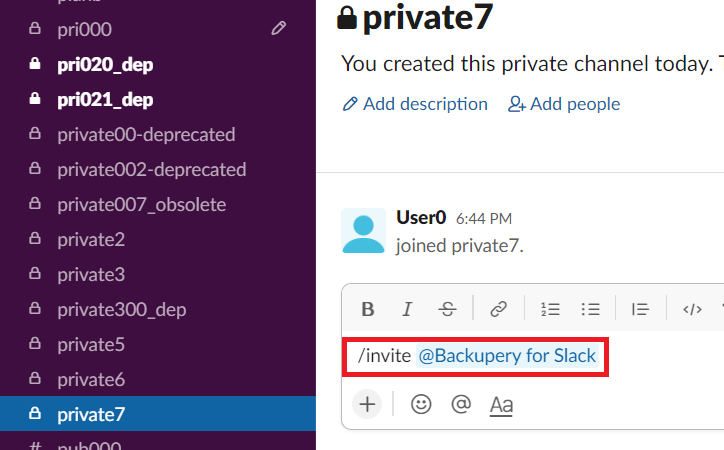Toggle formatting toolbar with Aa button
This screenshot has width=724, height=450.
click(501, 405)
